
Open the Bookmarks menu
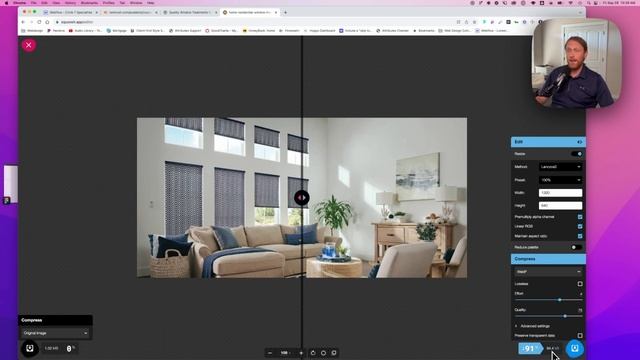pyautogui.click(x=89, y=3)
